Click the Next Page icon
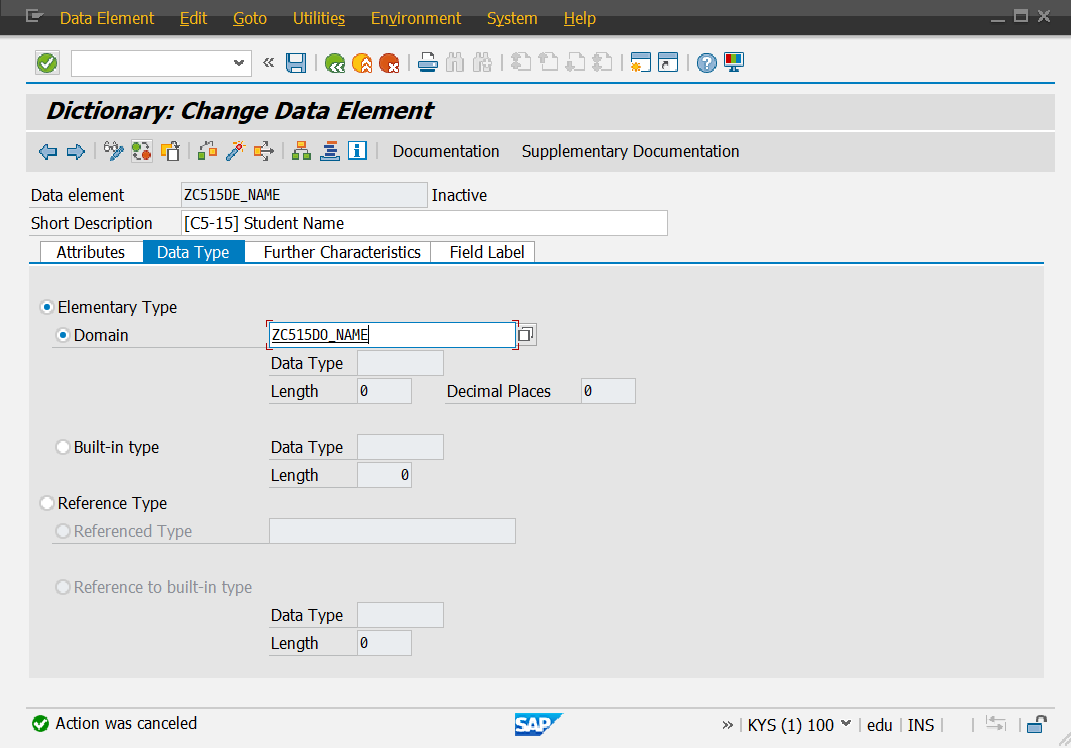Image resolution: width=1071 pixels, height=748 pixels. point(575,64)
